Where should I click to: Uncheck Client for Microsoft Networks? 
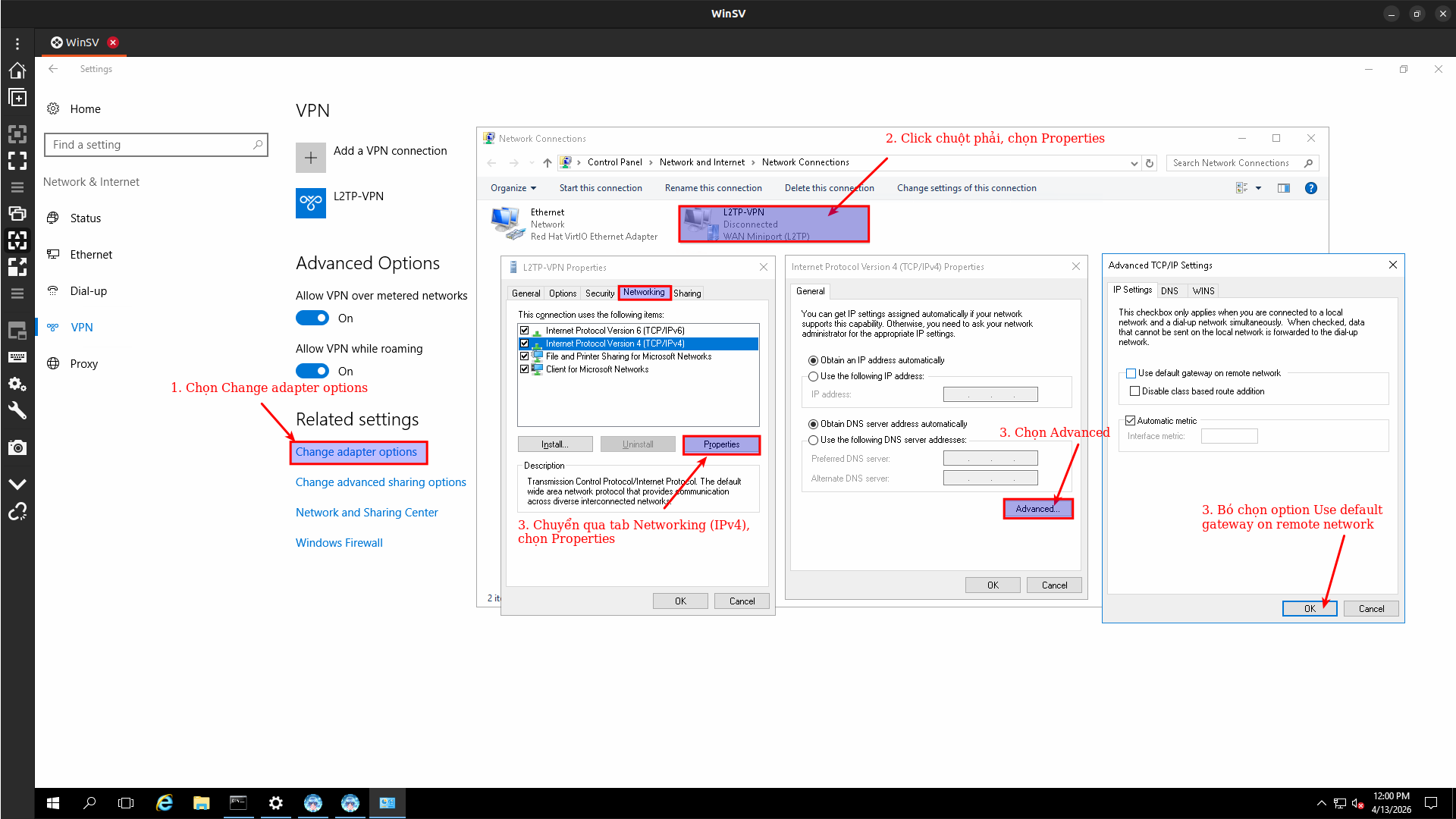pyautogui.click(x=525, y=369)
